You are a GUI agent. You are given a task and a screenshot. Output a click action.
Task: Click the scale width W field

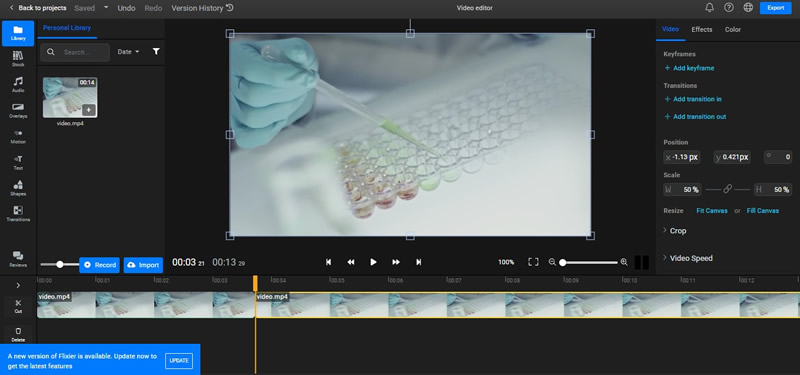(x=682, y=189)
